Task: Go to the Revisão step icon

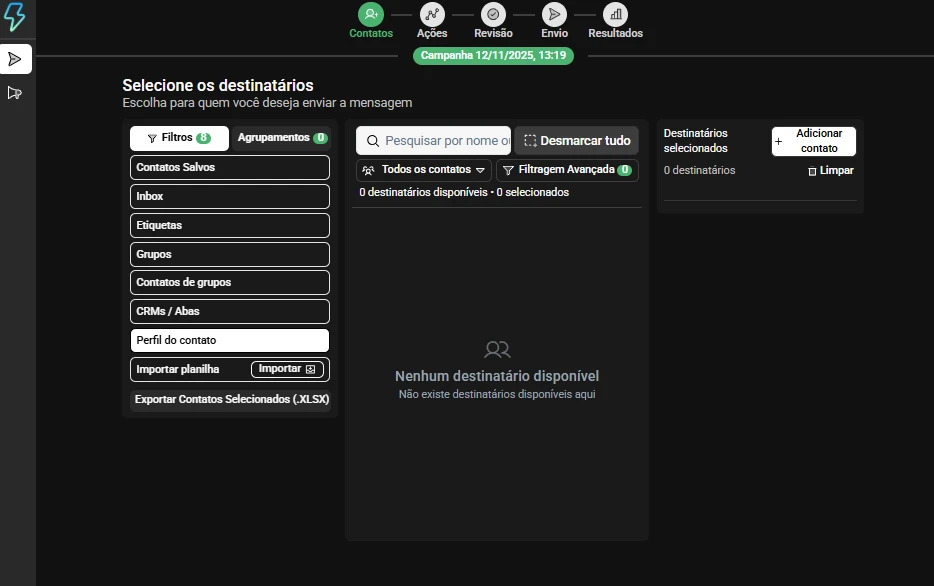Action: (x=493, y=14)
